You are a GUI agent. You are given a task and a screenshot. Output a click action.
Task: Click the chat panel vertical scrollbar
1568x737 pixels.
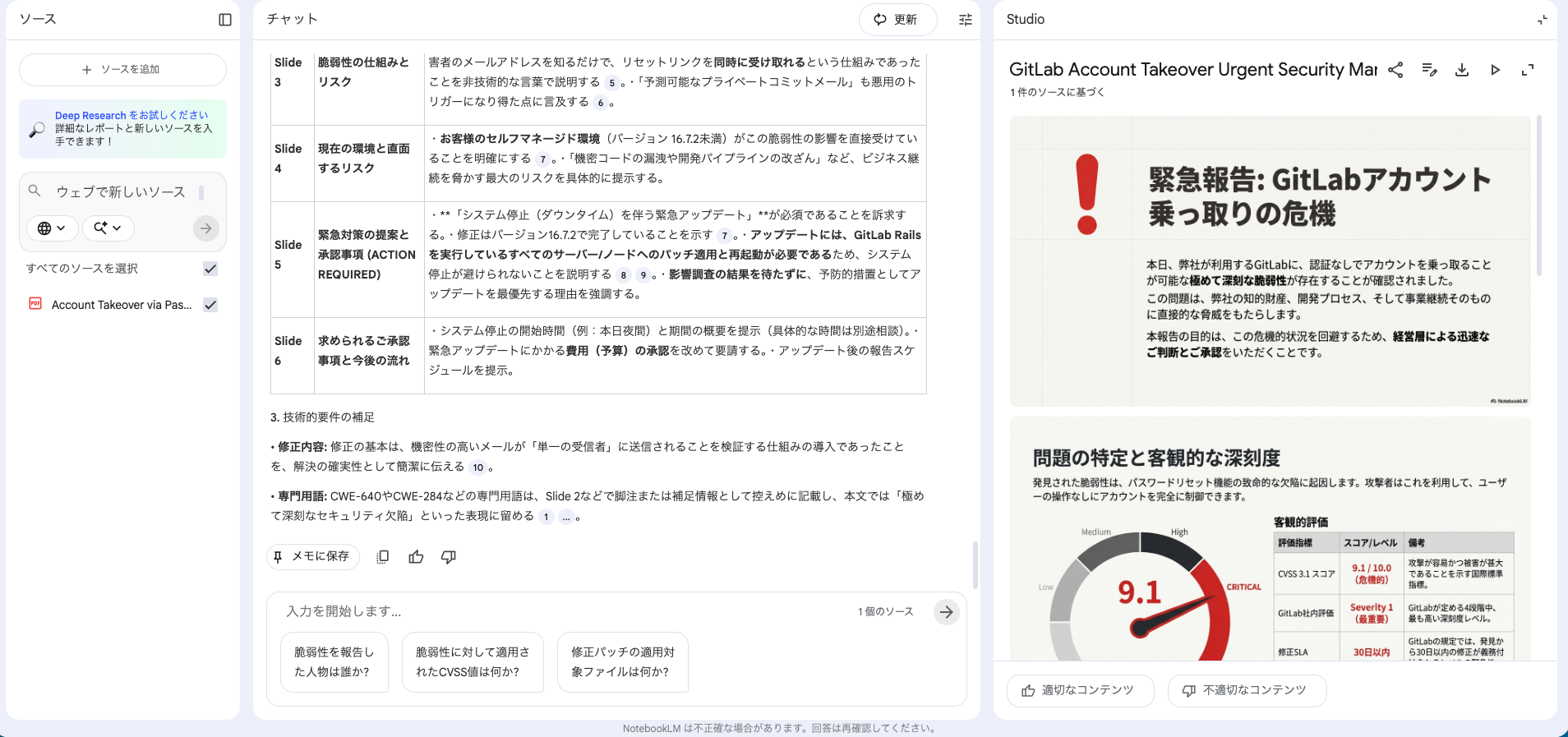point(975,565)
